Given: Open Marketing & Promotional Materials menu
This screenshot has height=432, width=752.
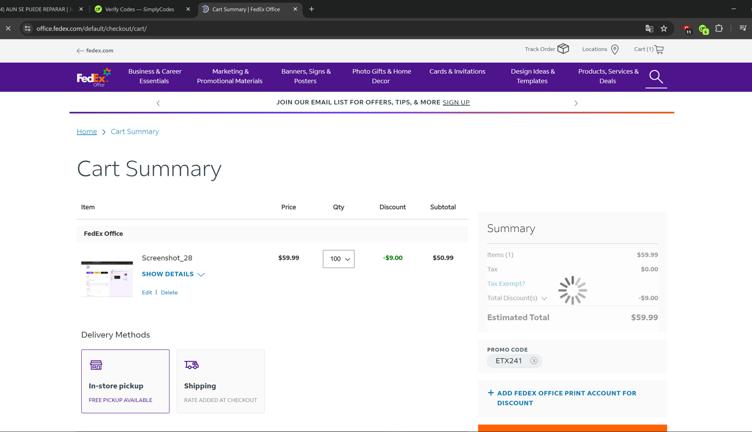Looking at the screenshot, I should pos(230,76).
